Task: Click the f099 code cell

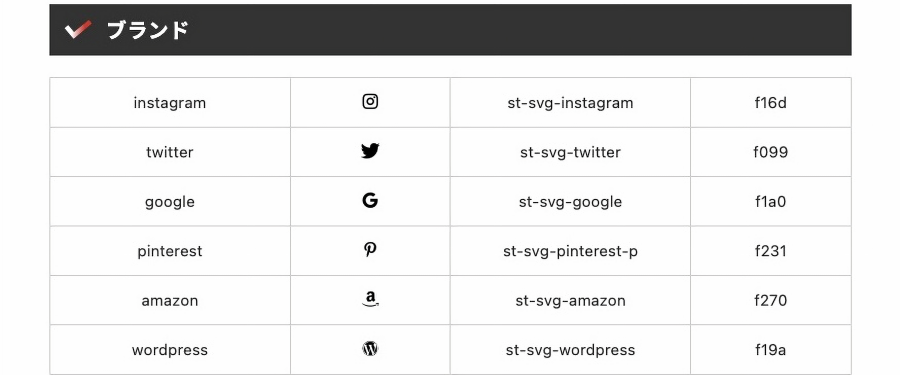Action: tap(770, 152)
